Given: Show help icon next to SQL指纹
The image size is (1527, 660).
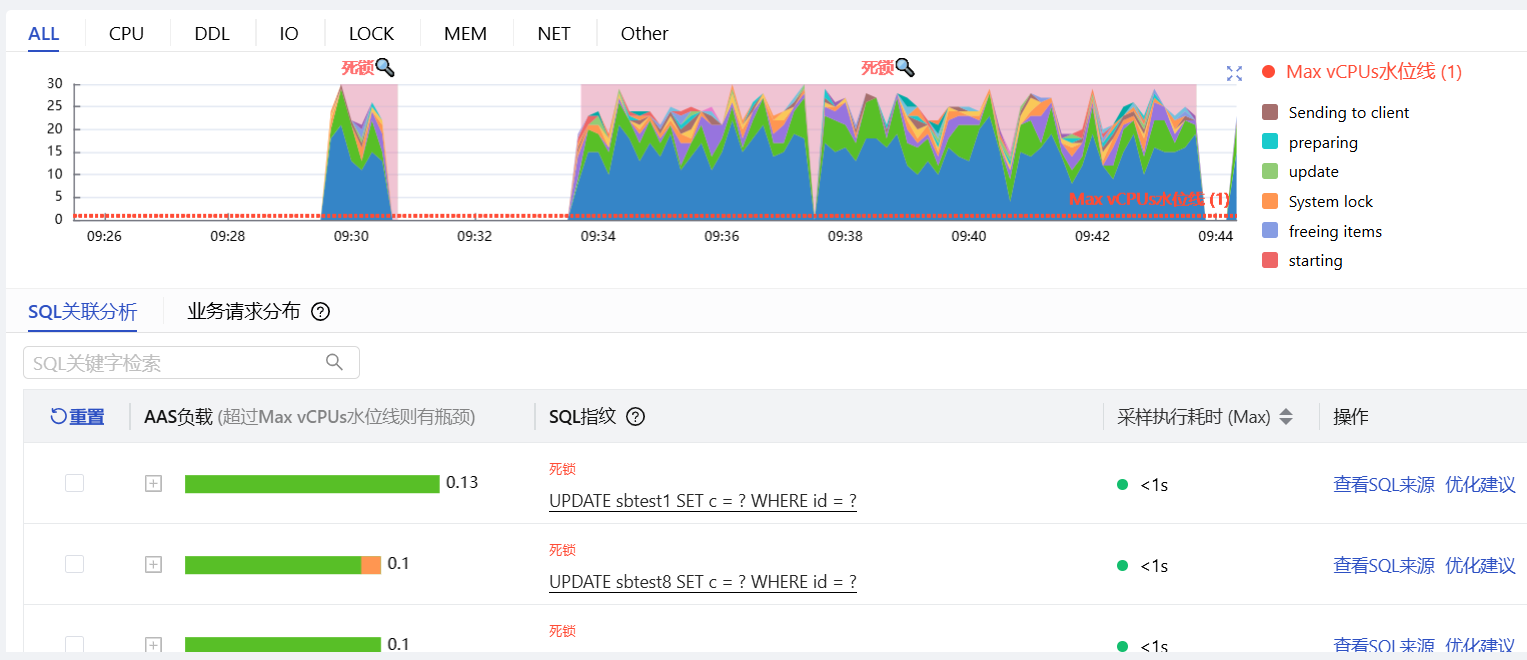Looking at the screenshot, I should coord(635,417).
